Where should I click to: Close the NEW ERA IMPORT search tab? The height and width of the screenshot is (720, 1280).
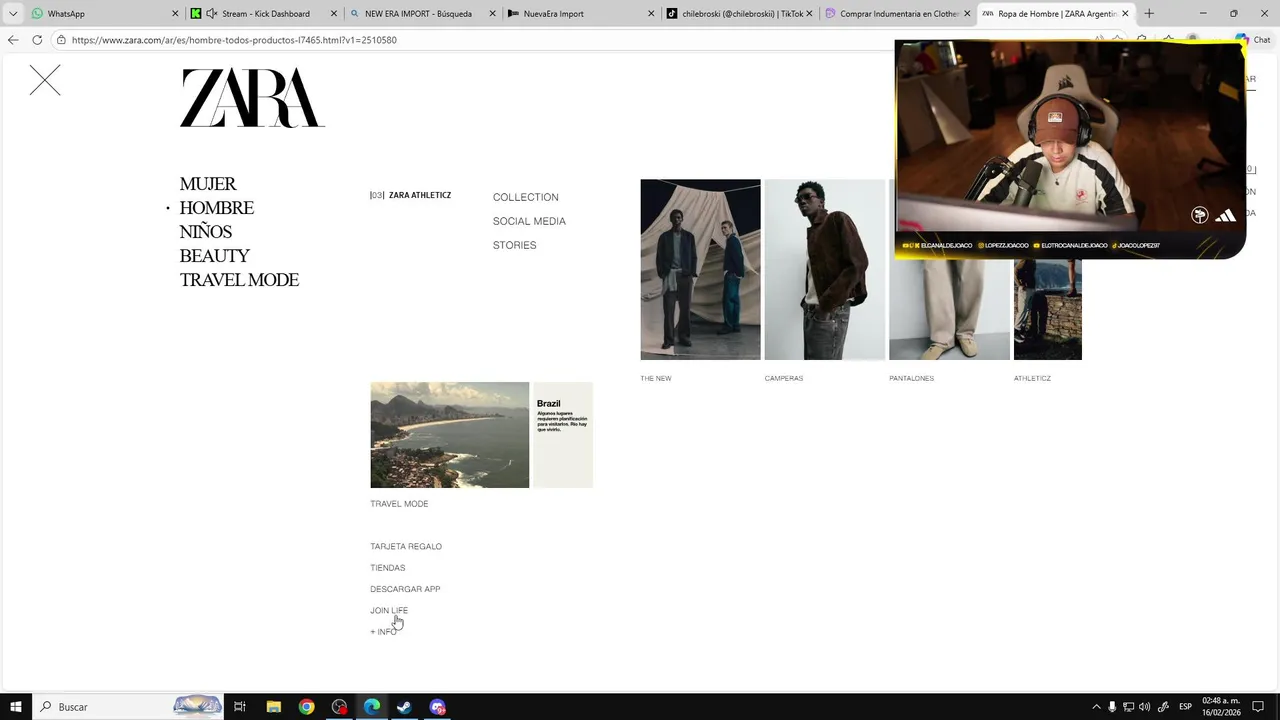point(493,14)
